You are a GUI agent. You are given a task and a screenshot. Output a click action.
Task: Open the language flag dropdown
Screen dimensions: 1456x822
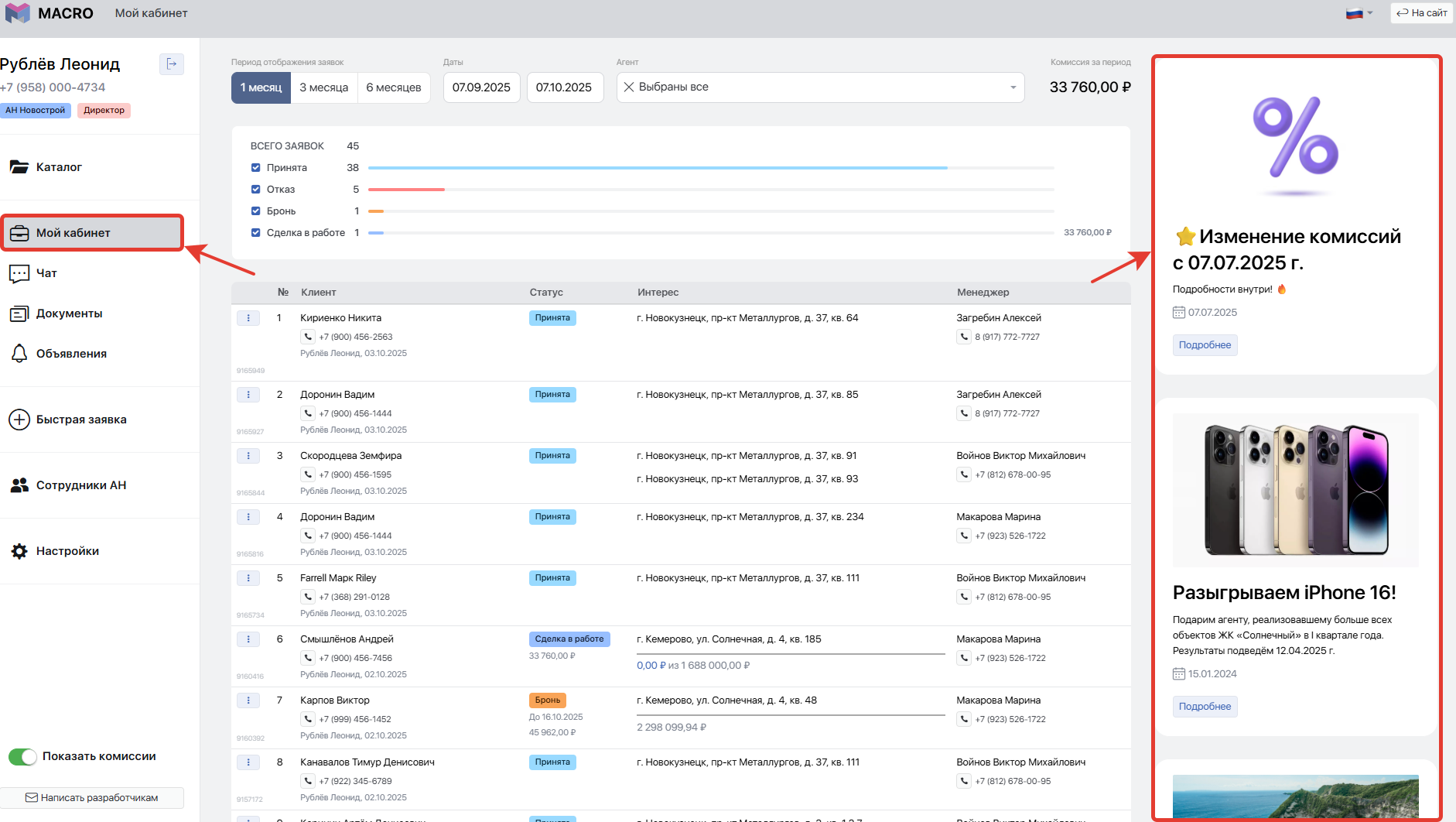tap(1359, 13)
